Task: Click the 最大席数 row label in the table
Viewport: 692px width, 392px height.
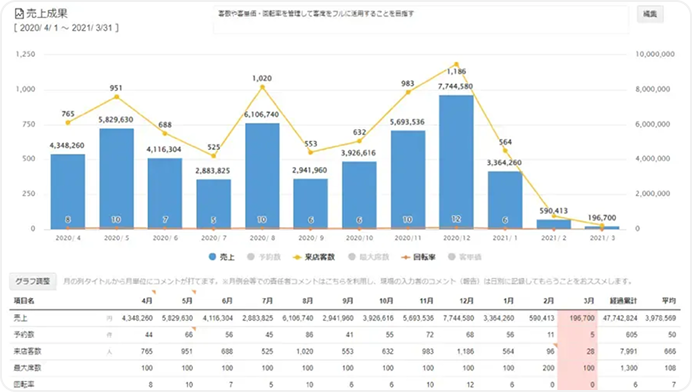Action: pyautogui.click(x=27, y=368)
